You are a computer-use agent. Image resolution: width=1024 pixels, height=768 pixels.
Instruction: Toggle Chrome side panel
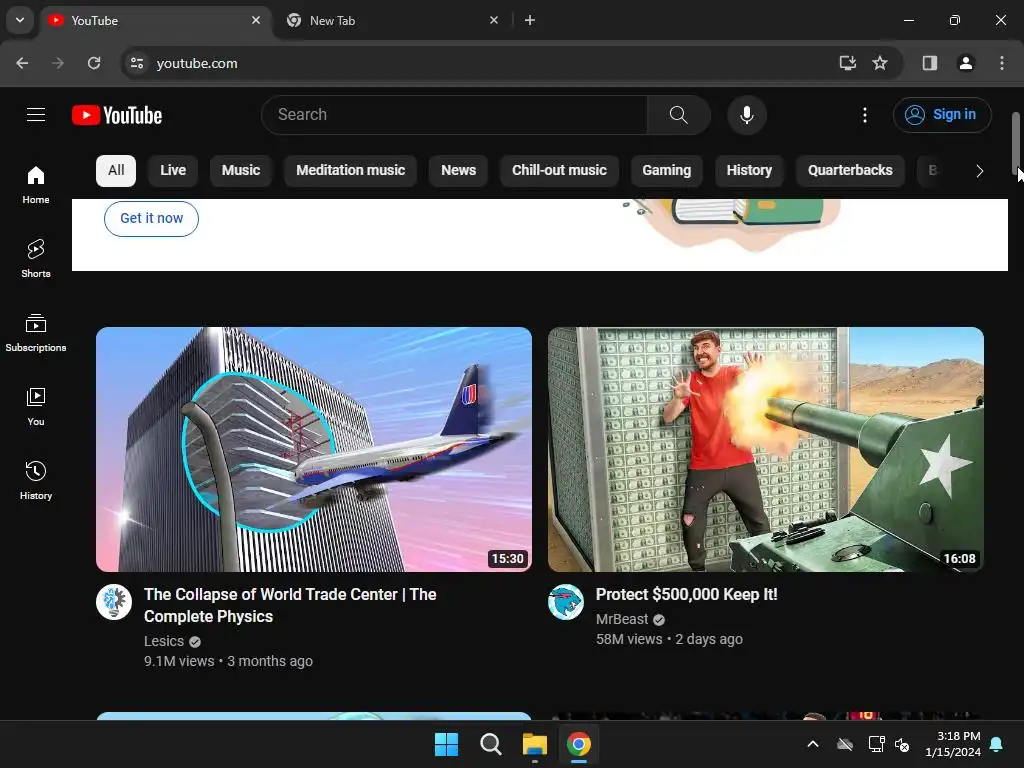click(x=929, y=63)
